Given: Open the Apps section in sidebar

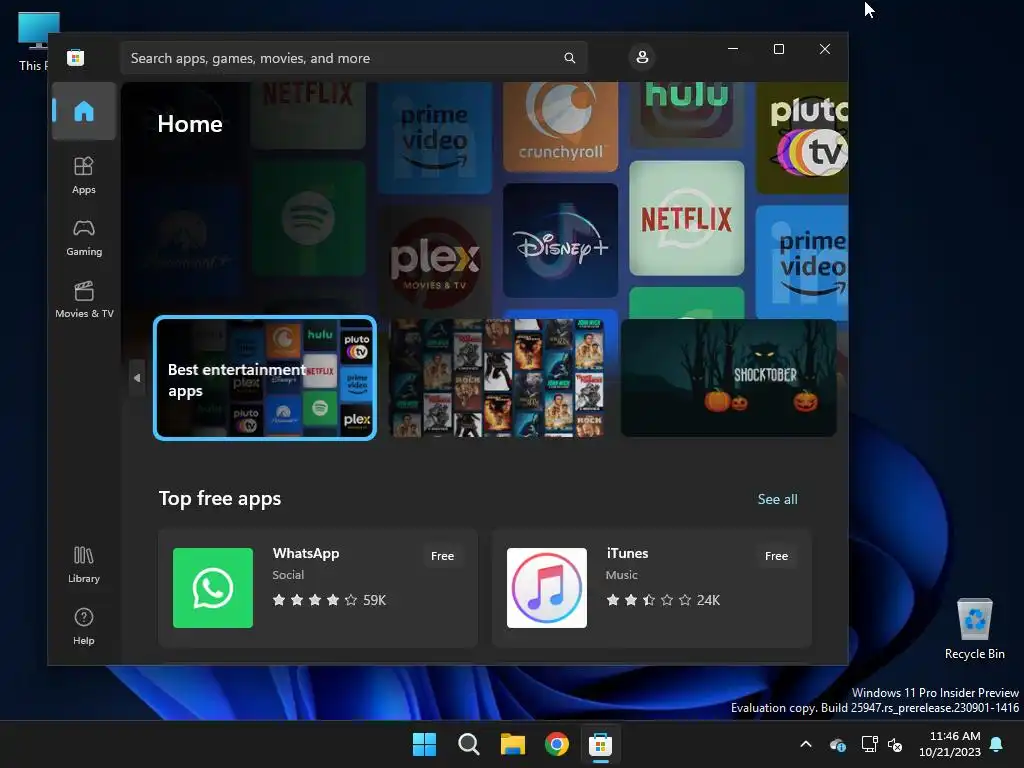Looking at the screenshot, I should (84, 175).
